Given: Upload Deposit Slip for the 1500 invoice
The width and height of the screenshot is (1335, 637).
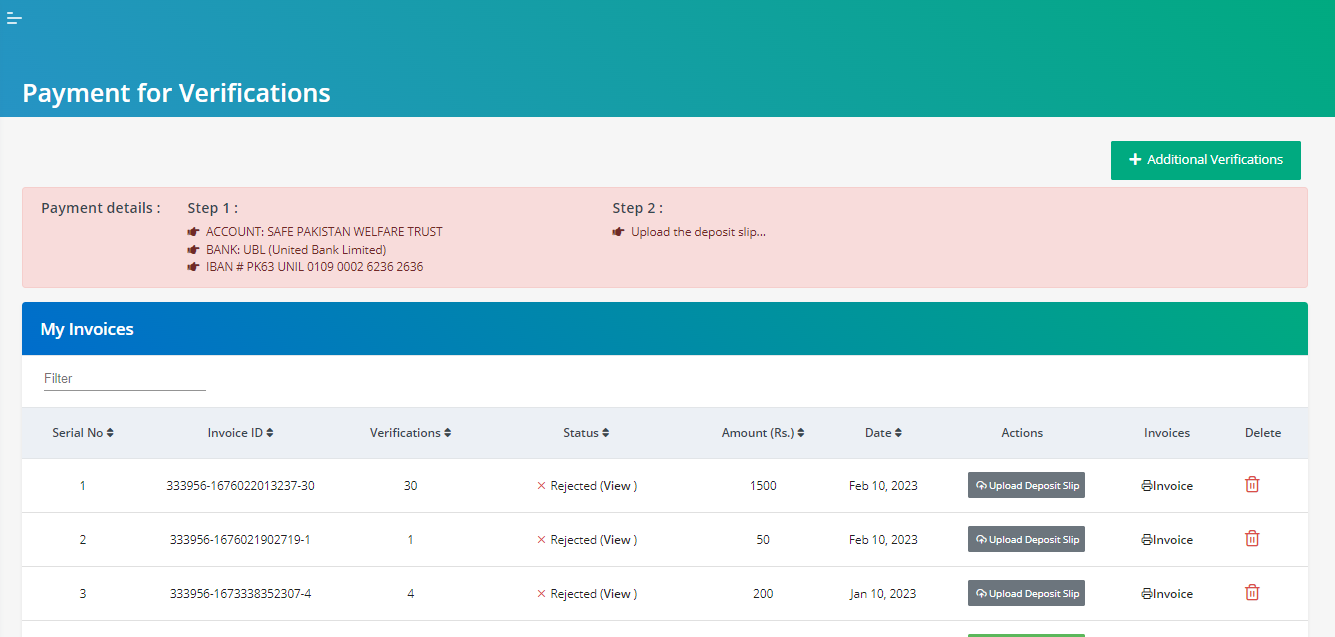Looking at the screenshot, I should 1026,485.
